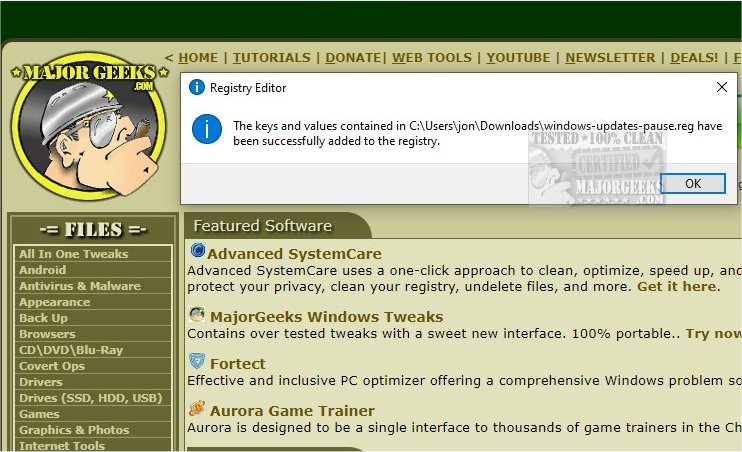Go to the HOME nav link
Image resolution: width=742 pixels, height=452 pixels.
[x=198, y=58]
